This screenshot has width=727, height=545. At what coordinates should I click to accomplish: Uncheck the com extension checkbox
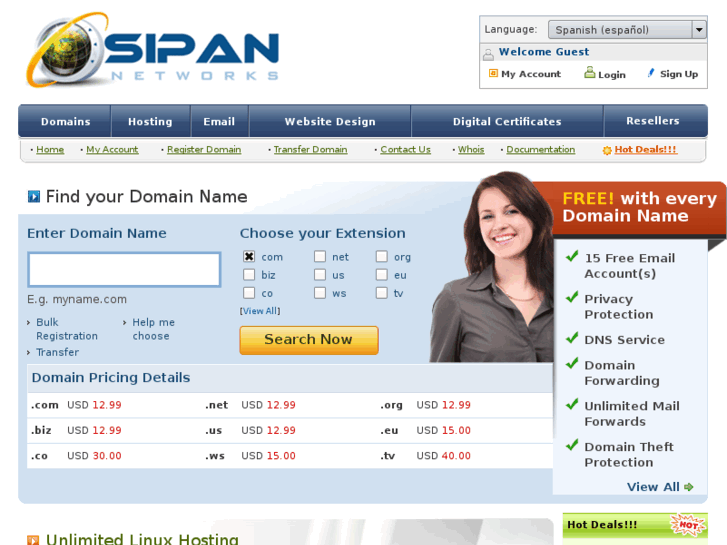pyautogui.click(x=249, y=256)
